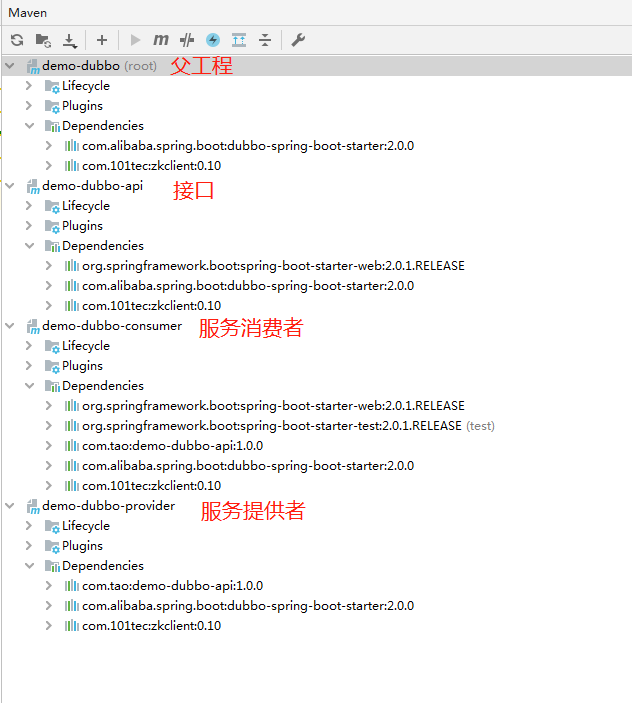
Task: Select zkclient:0.10 under demo-dubbo-consumer
Action: [152, 486]
